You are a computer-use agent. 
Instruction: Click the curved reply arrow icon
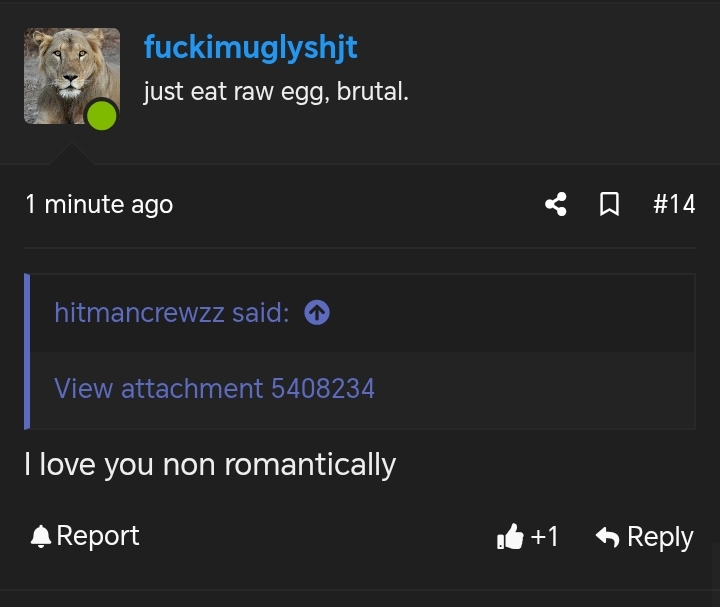[608, 536]
